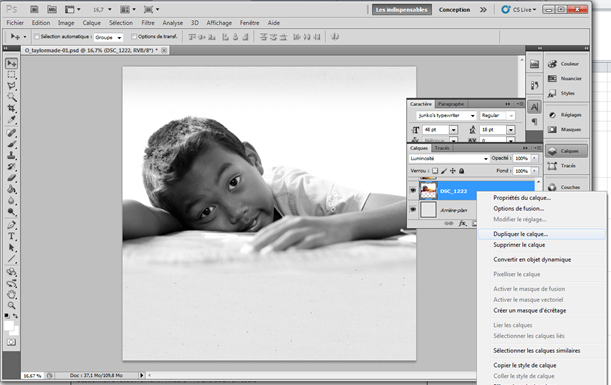Image resolution: width=611 pixels, height=385 pixels.
Task: Launch Mini Bridge from application bar
Action: click(x=51, y=9)
